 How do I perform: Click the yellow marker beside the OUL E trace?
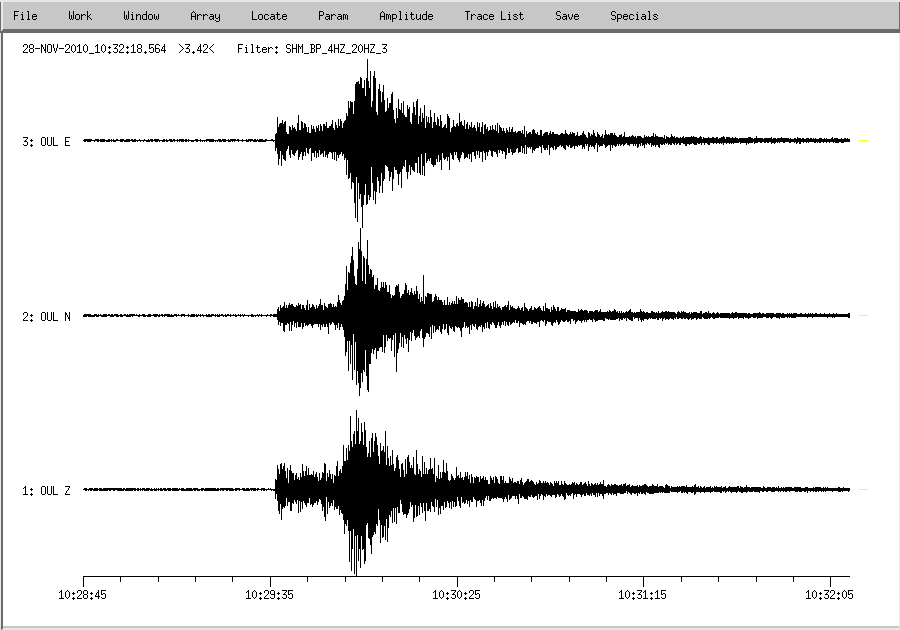click(864, 141)
